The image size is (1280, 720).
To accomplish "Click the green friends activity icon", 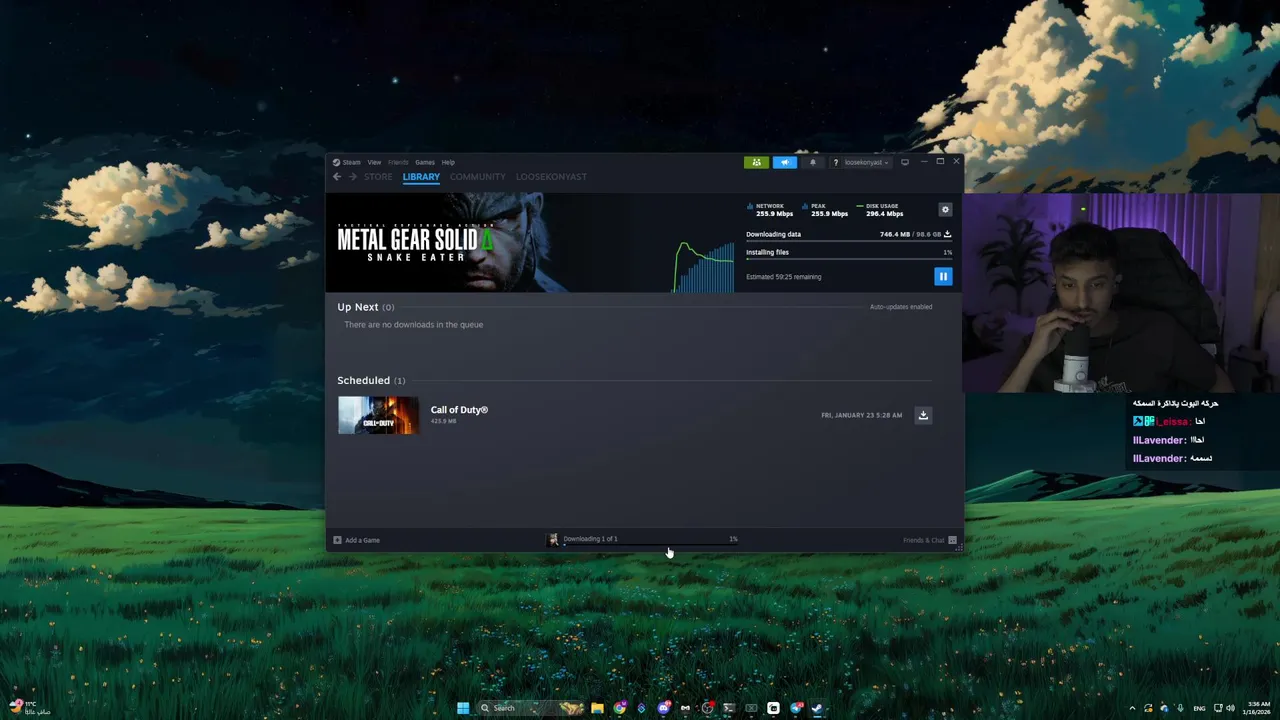I will (756, 162).
